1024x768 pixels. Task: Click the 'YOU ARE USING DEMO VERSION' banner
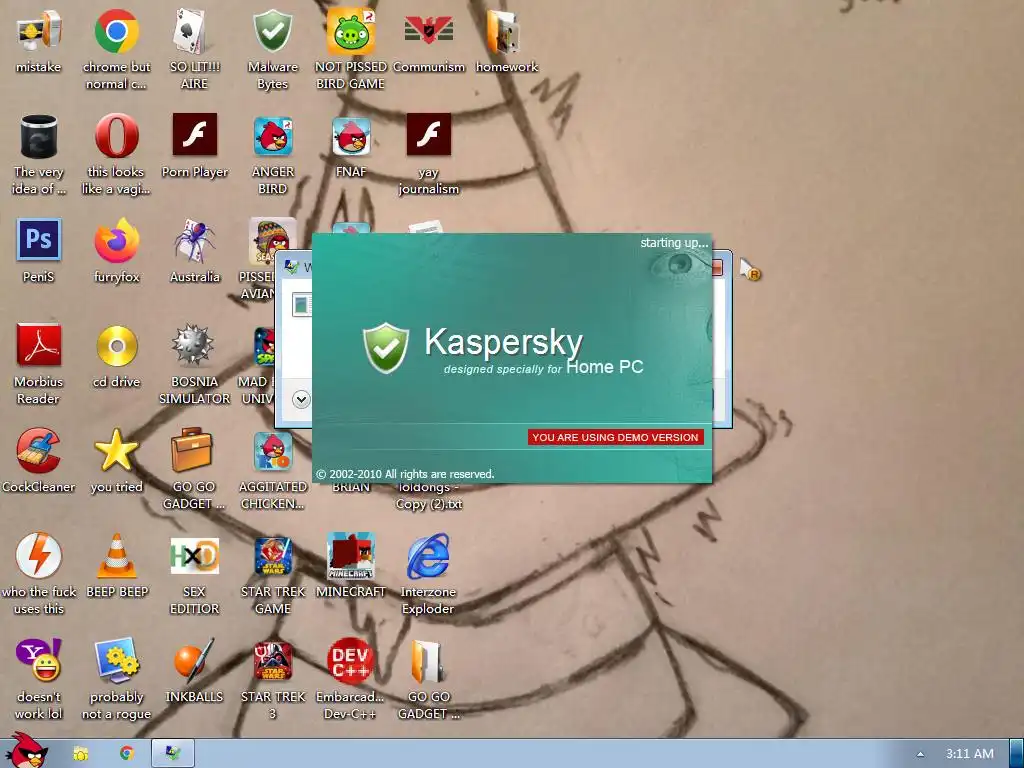615,438
